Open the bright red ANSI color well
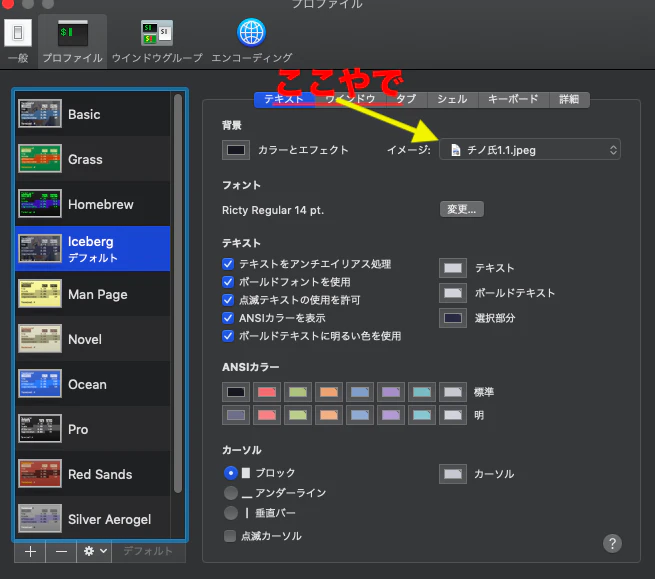655x579 pixels. [x=267, y=415]
